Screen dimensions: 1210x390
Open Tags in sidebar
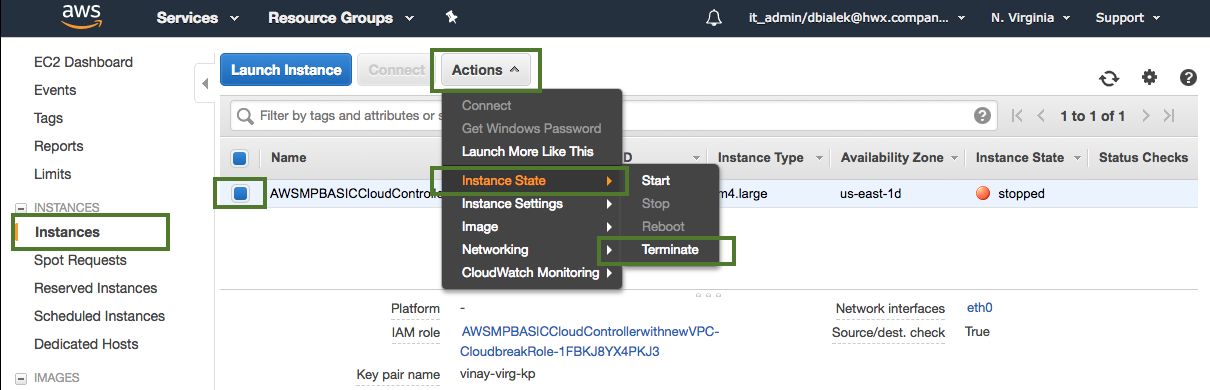point(48,118)
